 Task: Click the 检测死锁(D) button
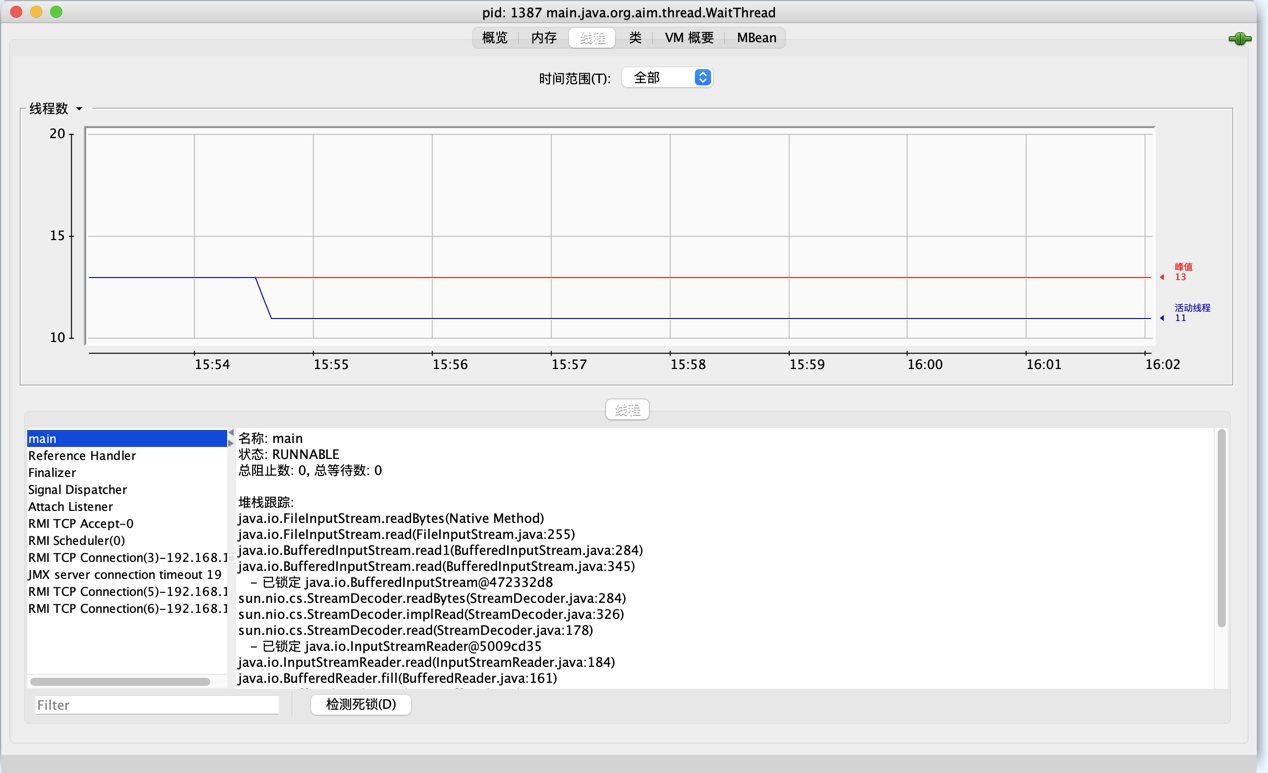point(361,704)
